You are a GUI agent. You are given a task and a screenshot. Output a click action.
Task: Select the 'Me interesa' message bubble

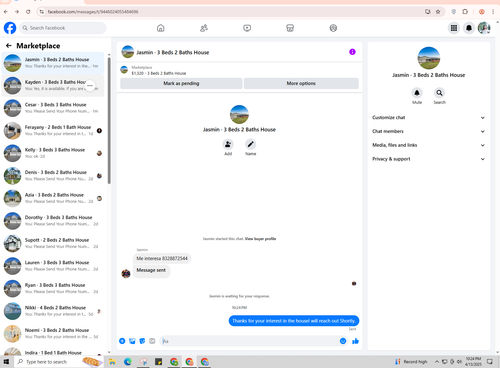coord(162,258)
